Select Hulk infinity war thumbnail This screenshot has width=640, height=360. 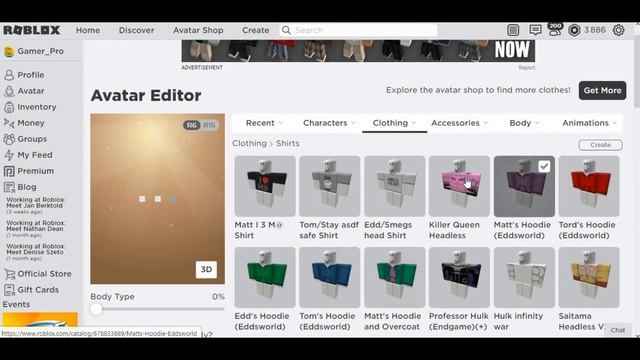524,277
